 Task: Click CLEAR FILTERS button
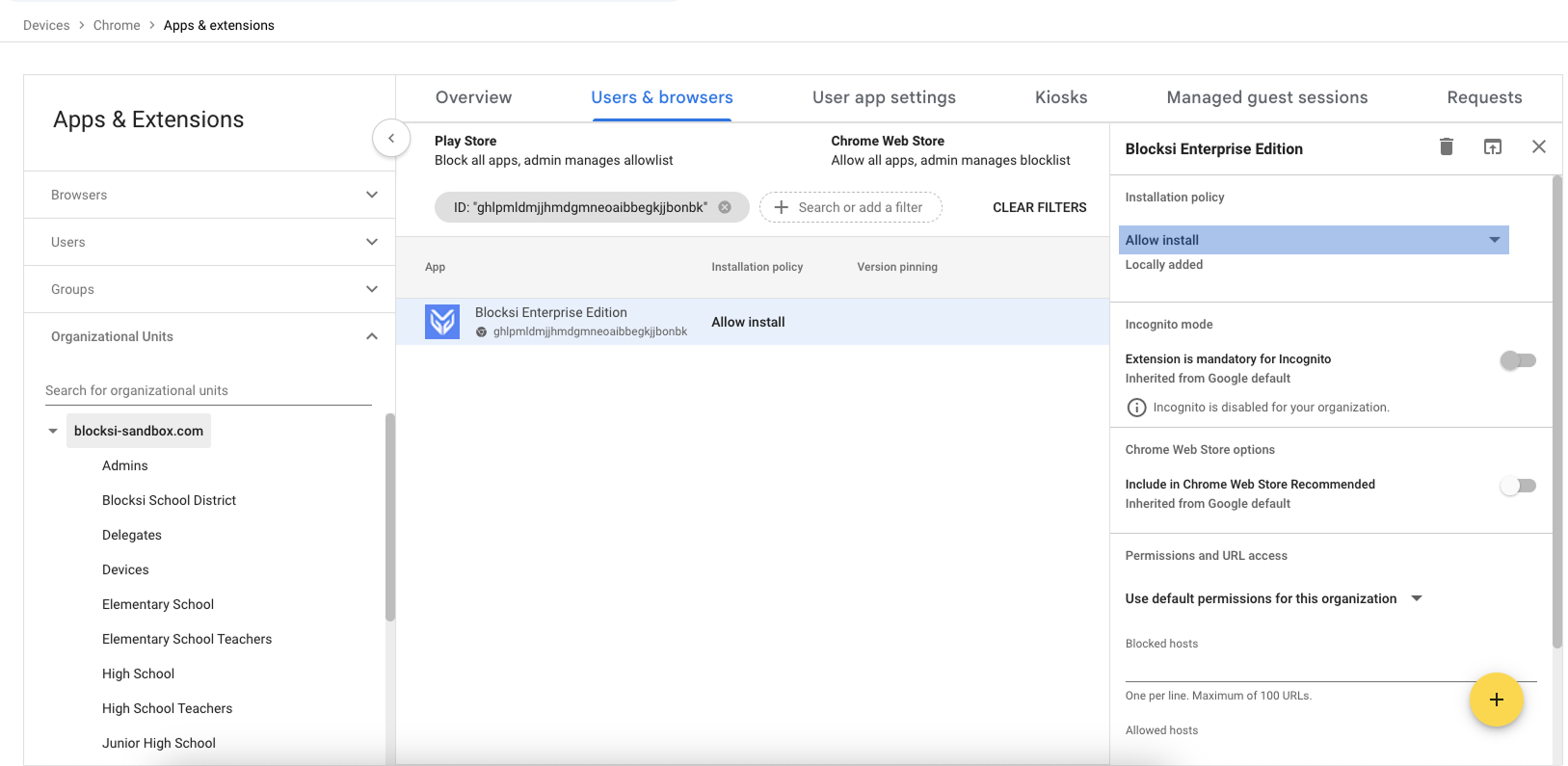coord(1040,207)
